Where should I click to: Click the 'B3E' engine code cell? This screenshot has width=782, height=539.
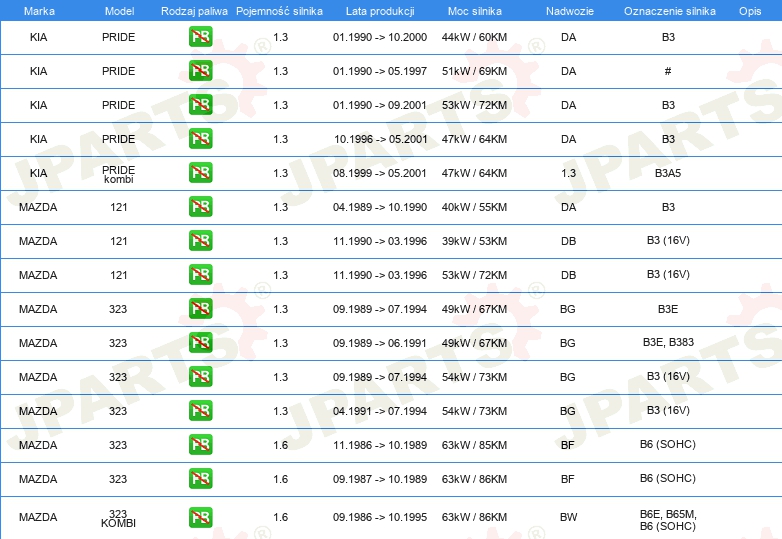[668, 309]
